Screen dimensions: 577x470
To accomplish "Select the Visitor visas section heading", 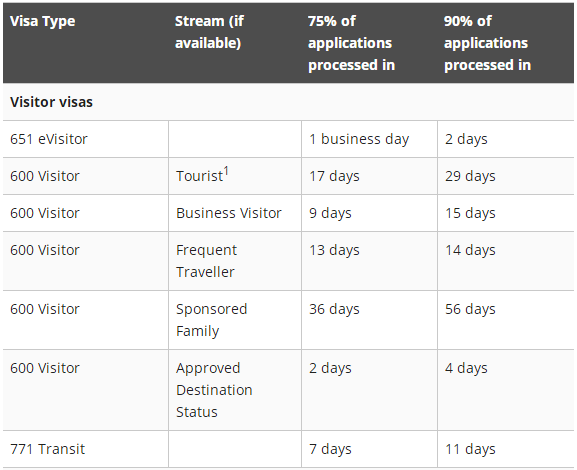I will click(x=52, y=102).
